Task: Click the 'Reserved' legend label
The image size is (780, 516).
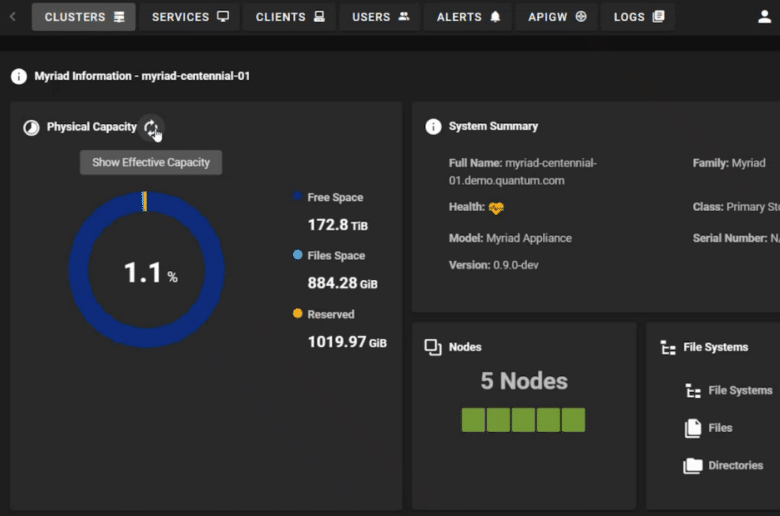Action: pyautogui.click(x=331, y=314)
